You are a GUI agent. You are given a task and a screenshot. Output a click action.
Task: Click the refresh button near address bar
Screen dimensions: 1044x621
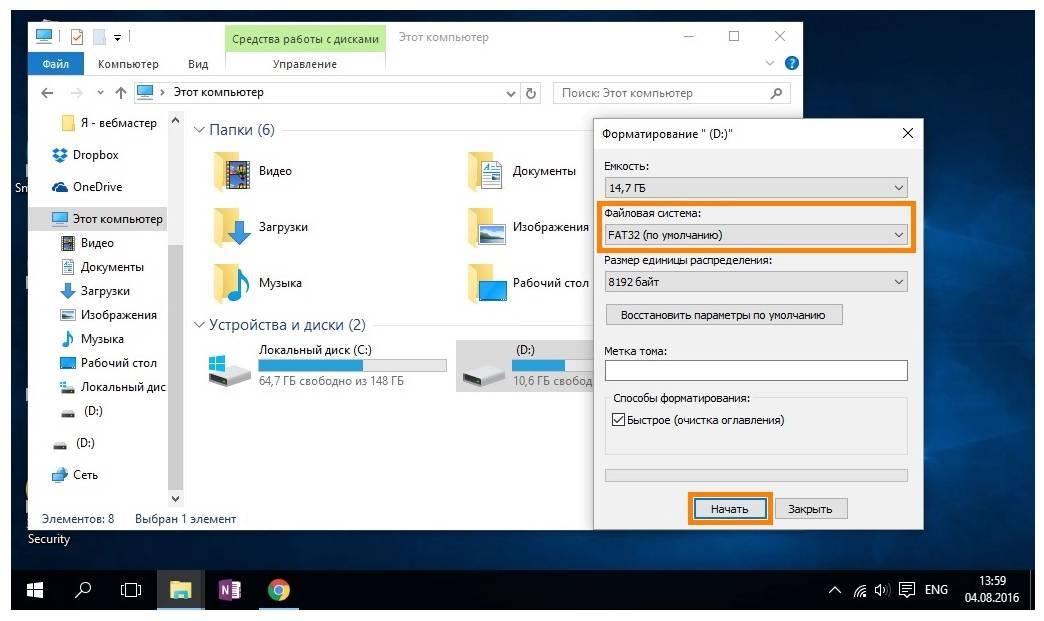tap(531, 93)
